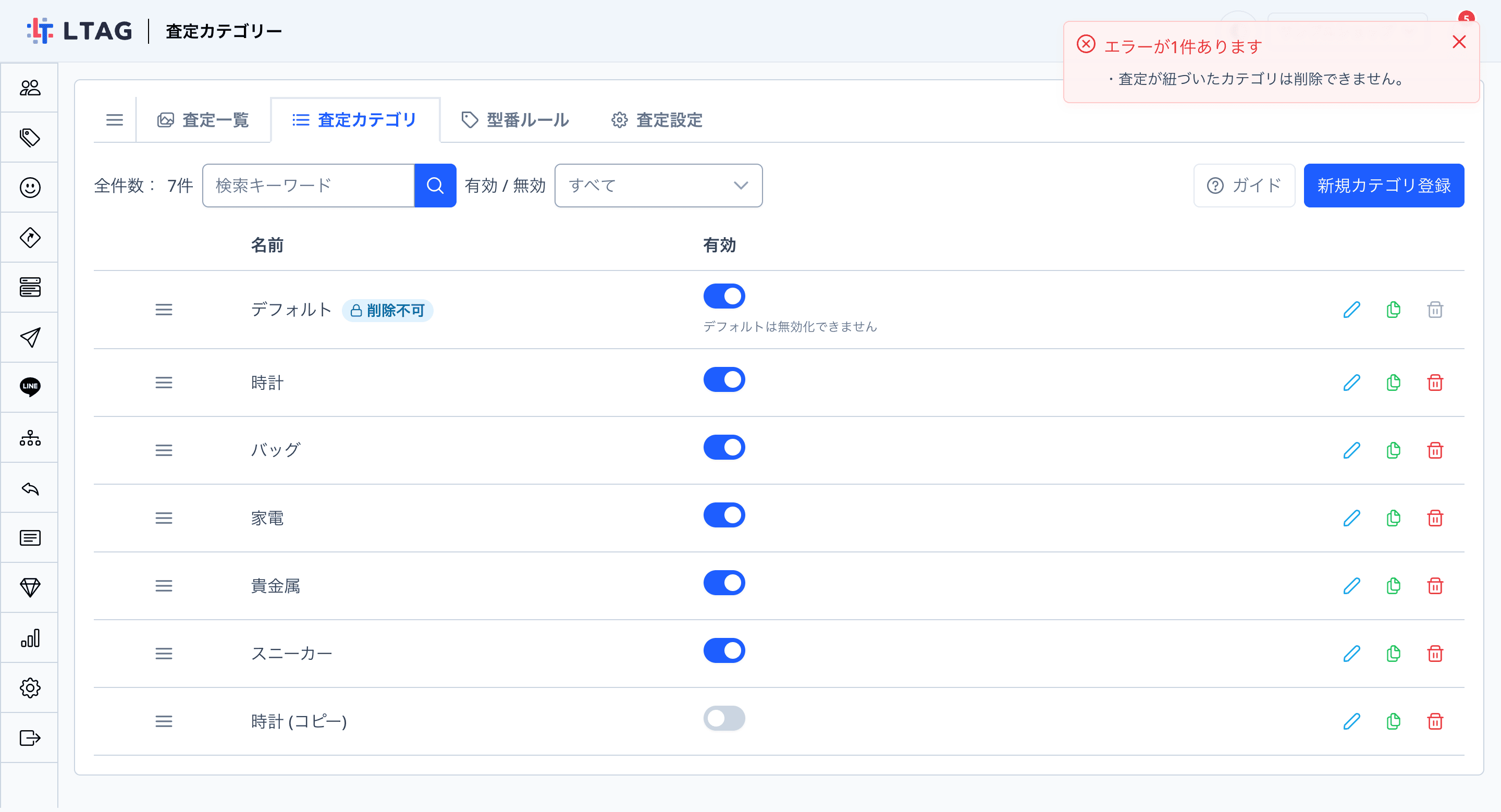Viewport: 1501px width, 812px height.
Task: Disable the 時計 category toggle
Action: [x=724, y=379]
